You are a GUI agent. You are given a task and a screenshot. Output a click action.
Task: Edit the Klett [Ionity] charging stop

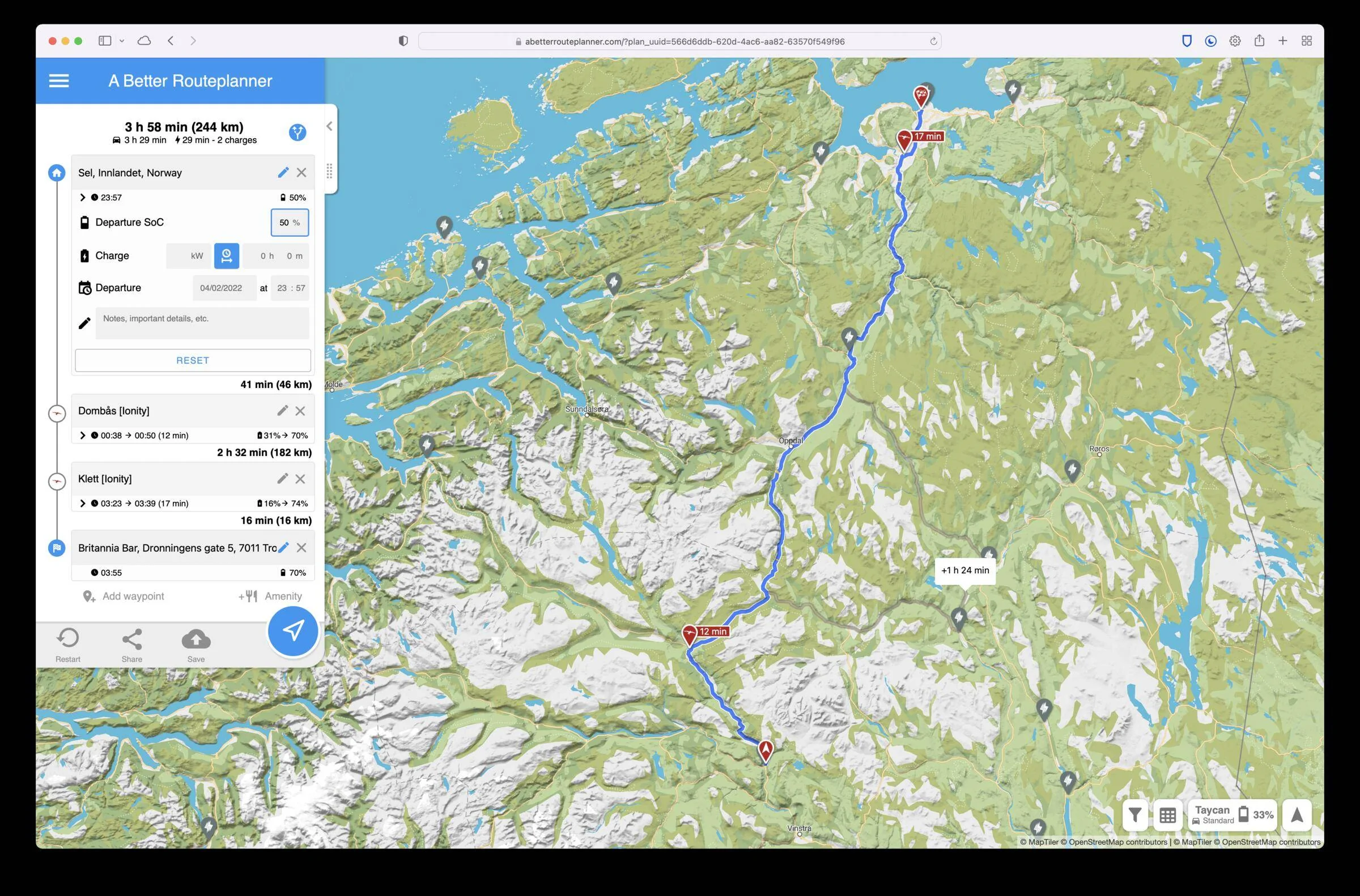pos(282,479)
